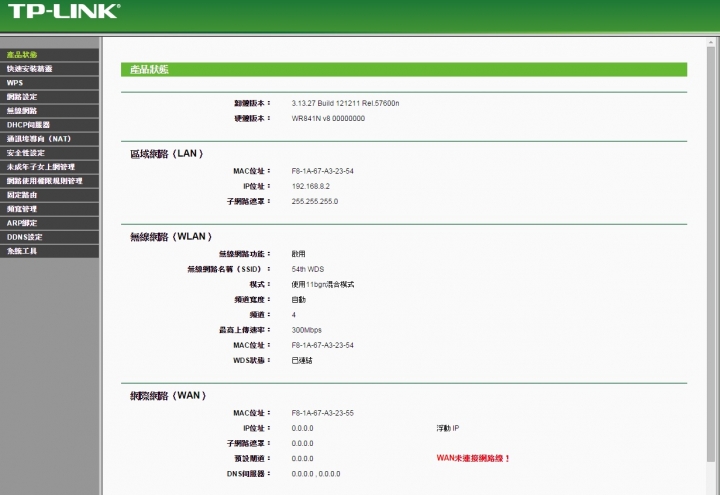This screenshot has width=720, height=495.
Task: Open 未成年子女上網管理 menu
Action: click(49, 167)
